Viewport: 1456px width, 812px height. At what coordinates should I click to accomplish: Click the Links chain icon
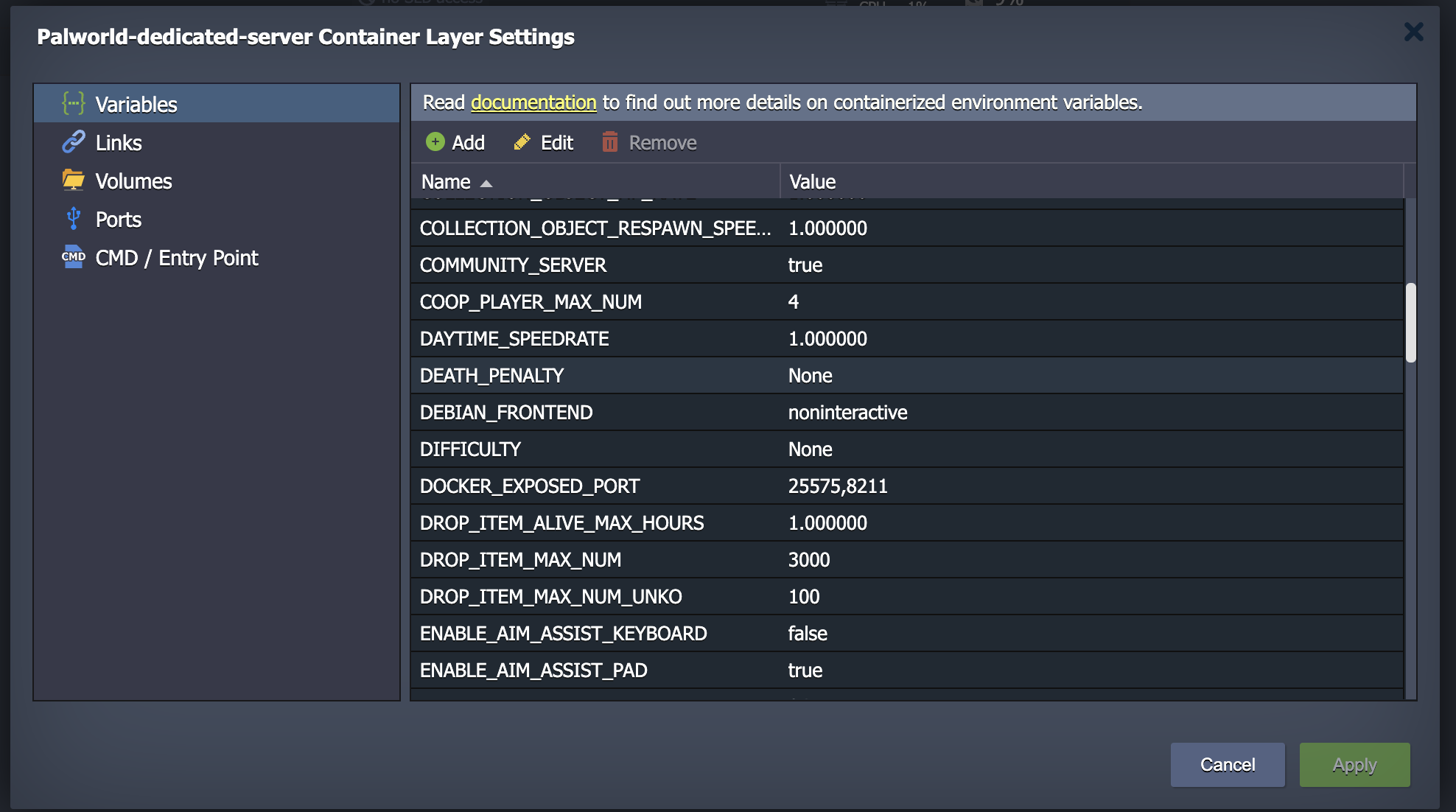[73, 141]
